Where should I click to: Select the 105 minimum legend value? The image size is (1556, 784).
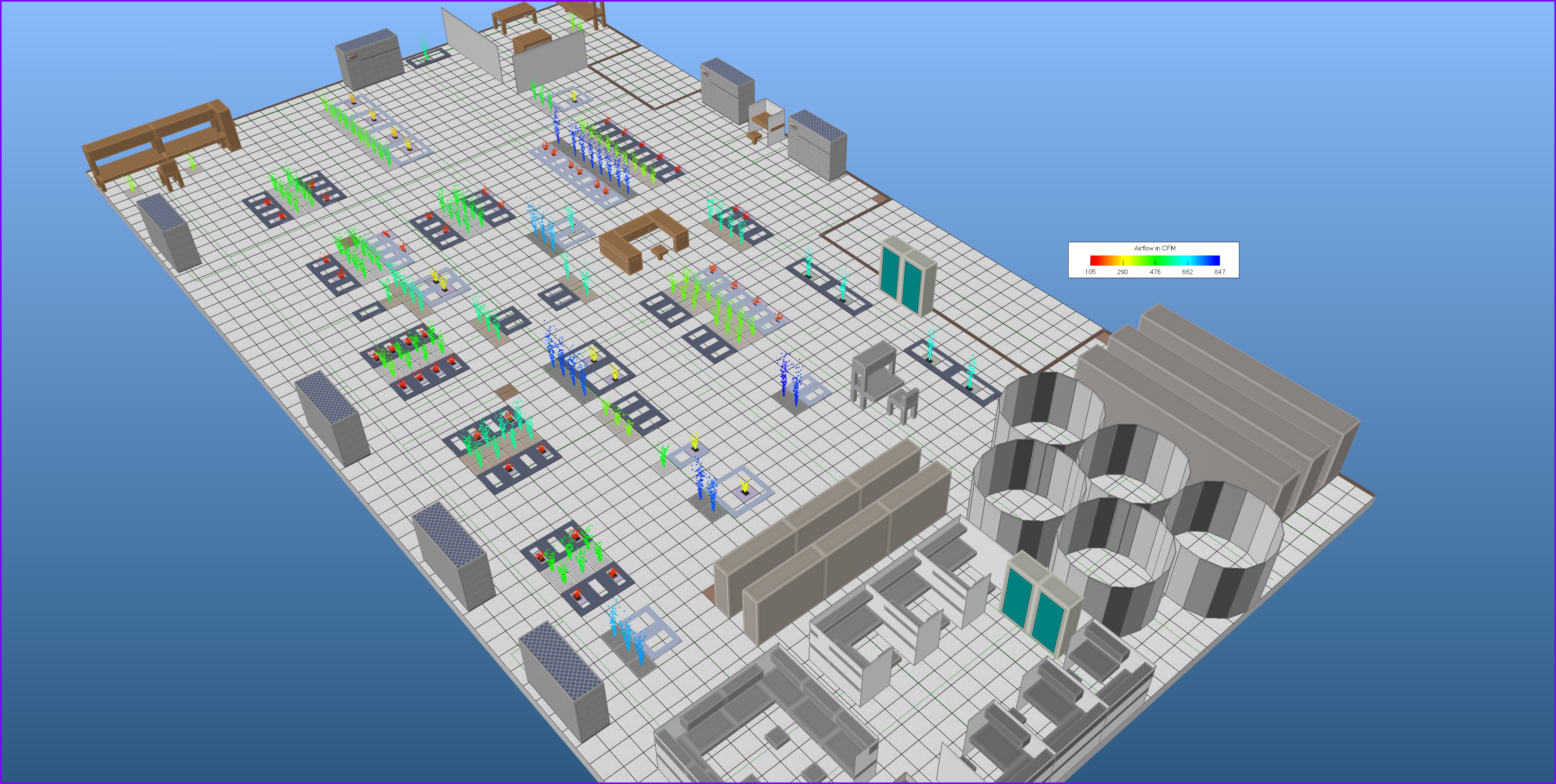(x=1090, y=272)
